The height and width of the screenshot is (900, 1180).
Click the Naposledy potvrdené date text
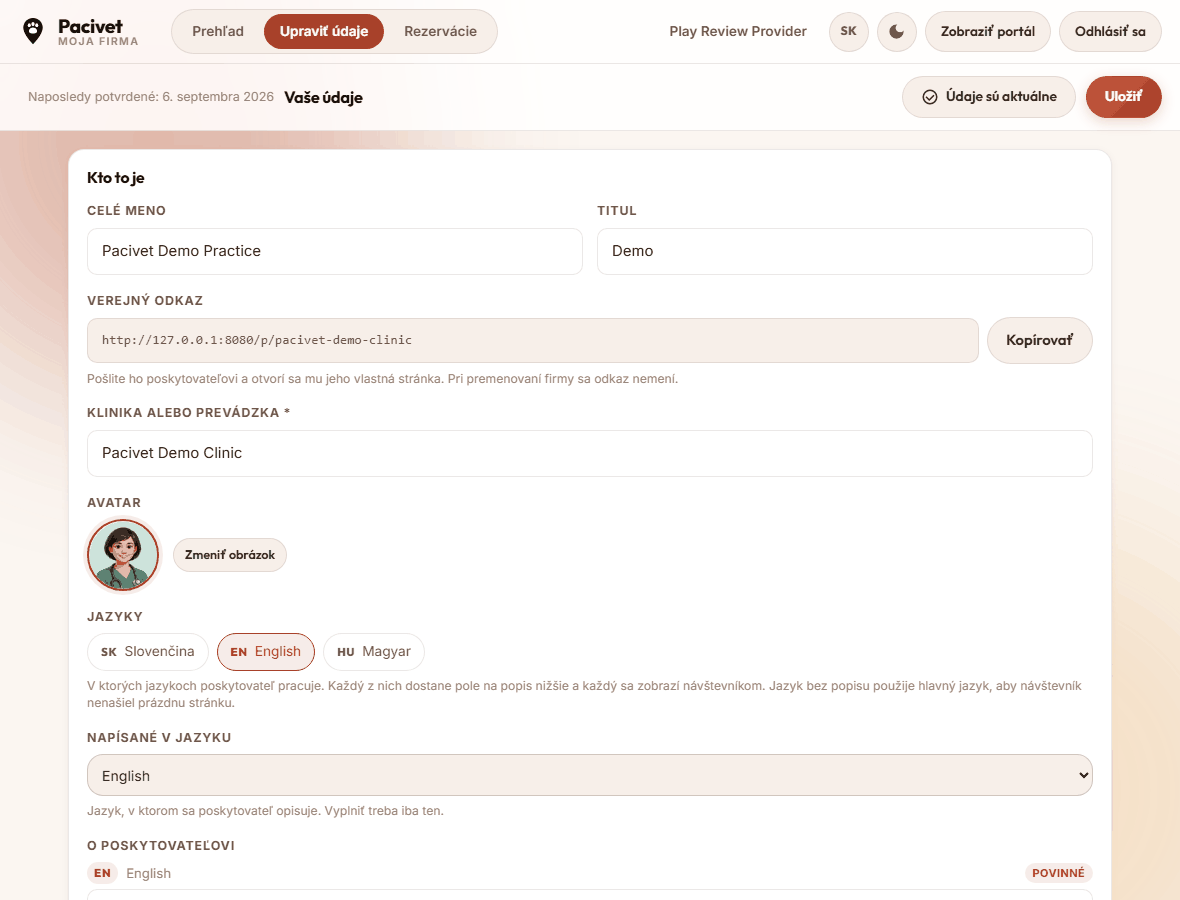tap(151, 97)
